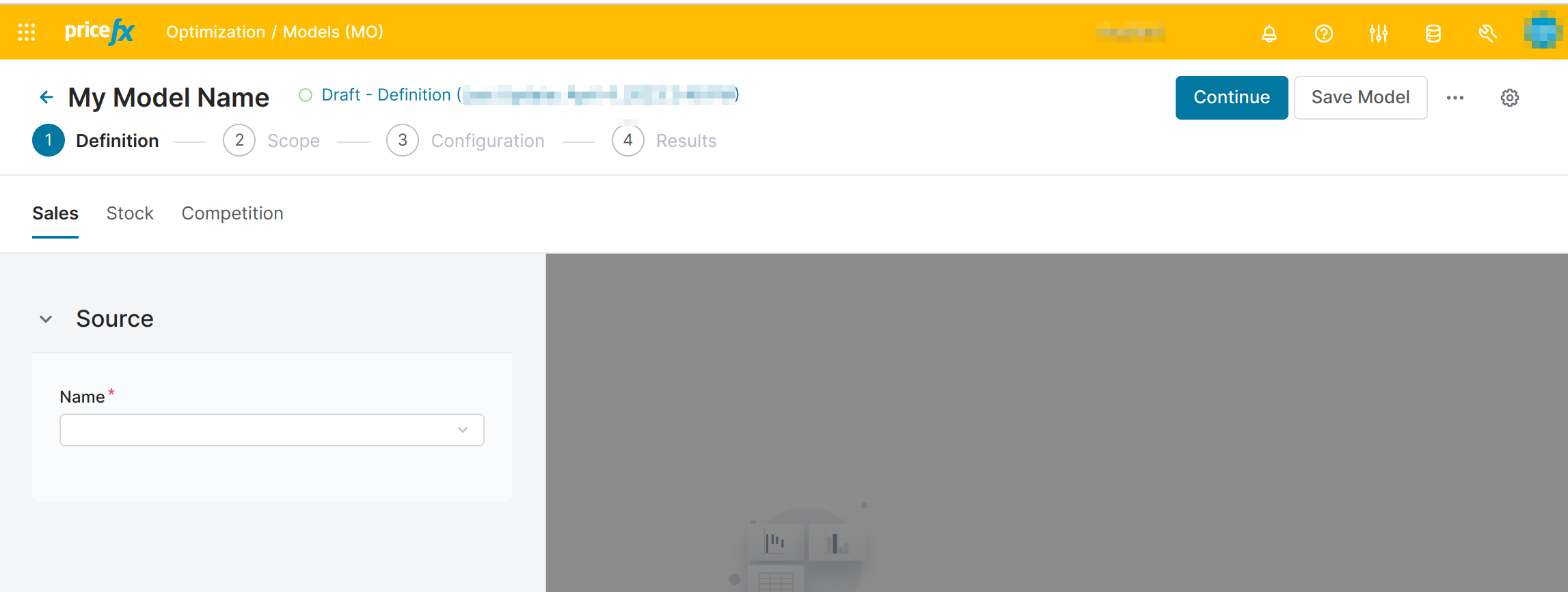Open the notifications bell
1568x592 pixels.
pos(1269,33)
